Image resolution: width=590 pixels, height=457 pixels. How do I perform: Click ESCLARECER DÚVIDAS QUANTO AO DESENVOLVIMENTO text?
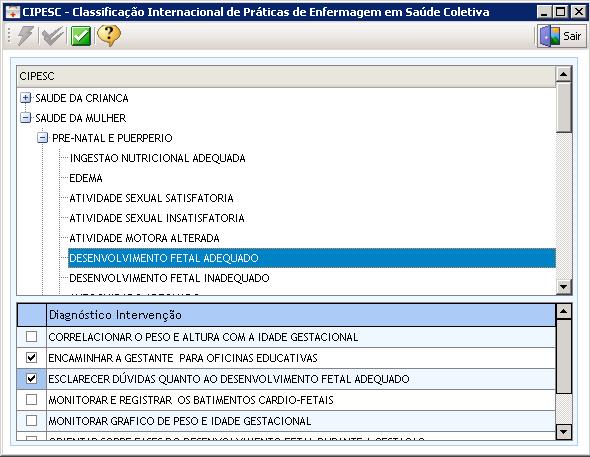pos(229,379)
